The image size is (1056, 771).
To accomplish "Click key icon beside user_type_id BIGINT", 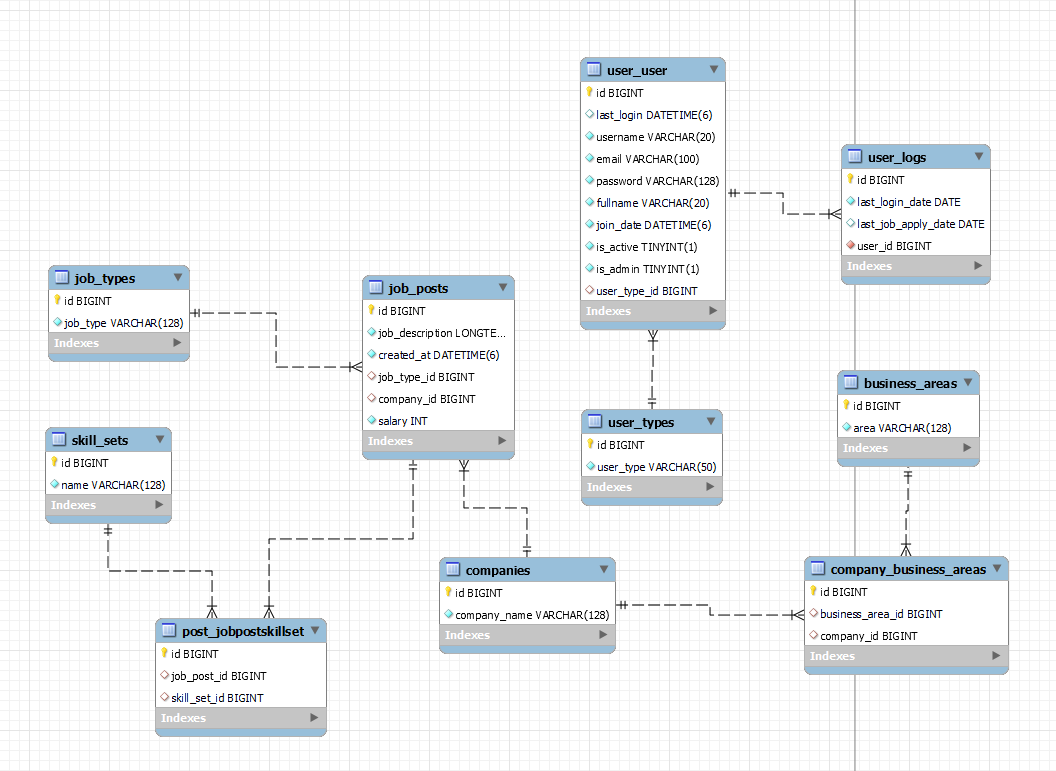I will point(589,290).
